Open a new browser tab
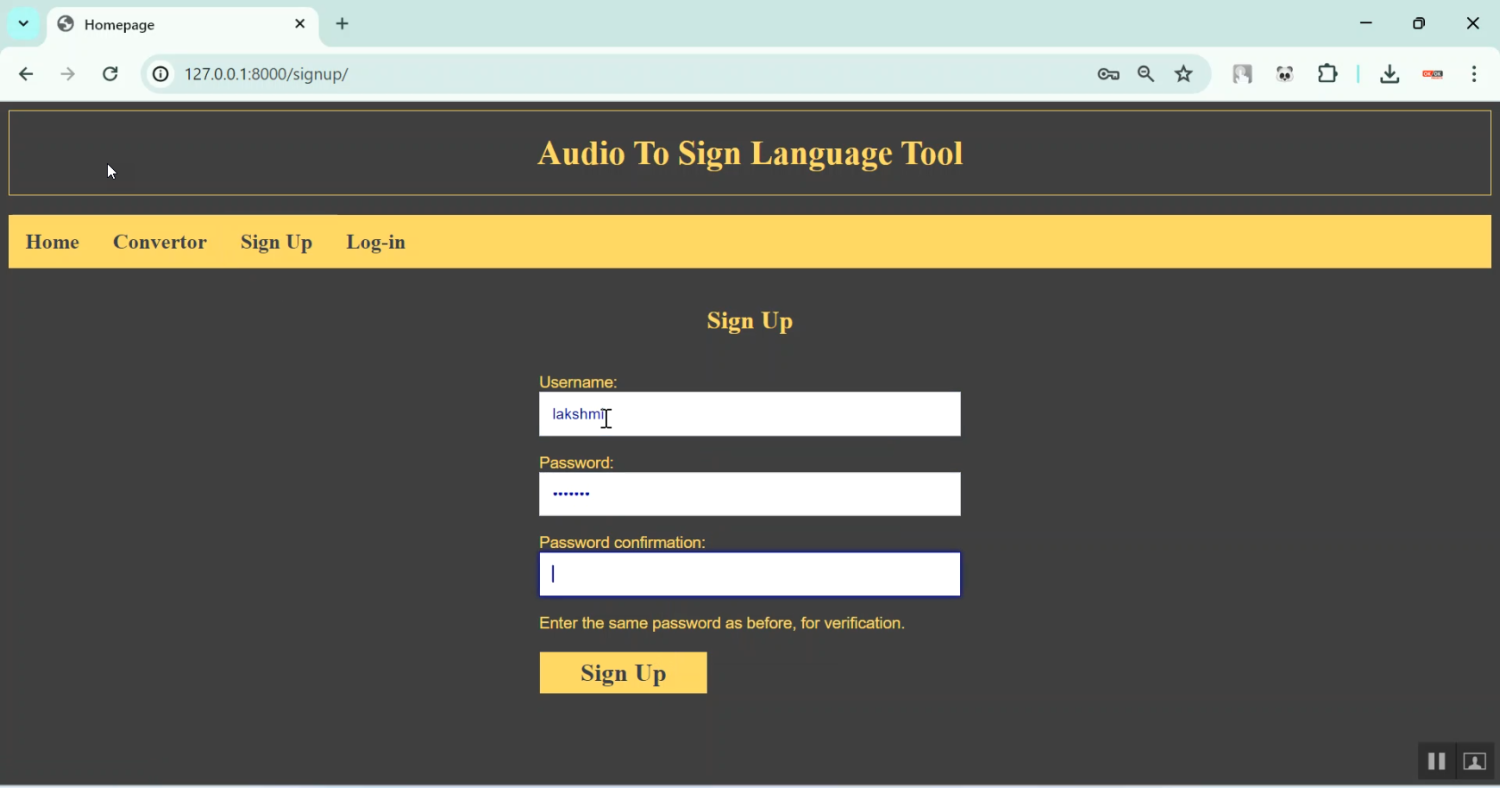The height and width of the screenshot is (788, 1500). (342, 24)
